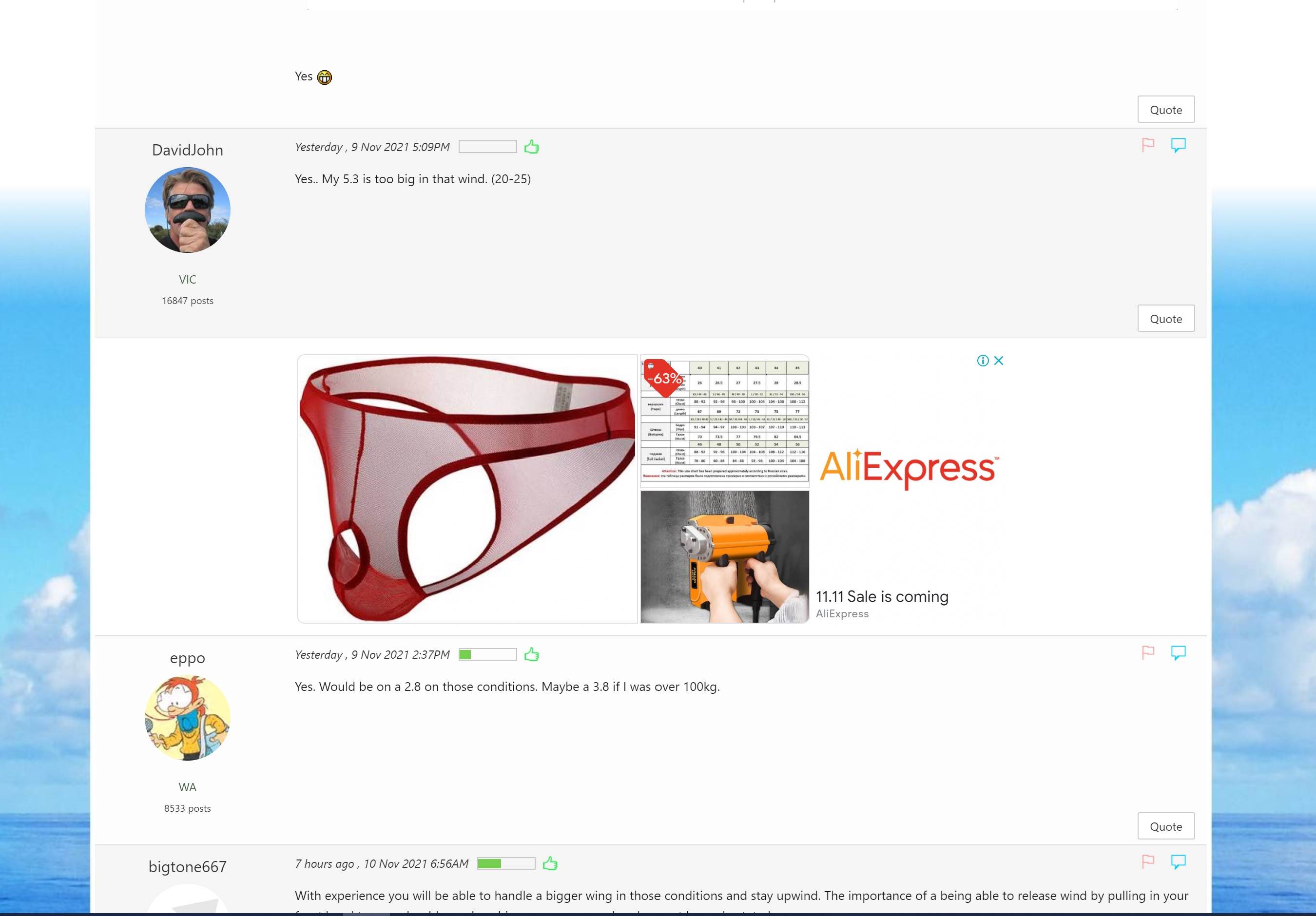The width and height of the screenshot is (1316, 916).
Task: Click rating bar on eppo's post
Action: click(487, 655)
